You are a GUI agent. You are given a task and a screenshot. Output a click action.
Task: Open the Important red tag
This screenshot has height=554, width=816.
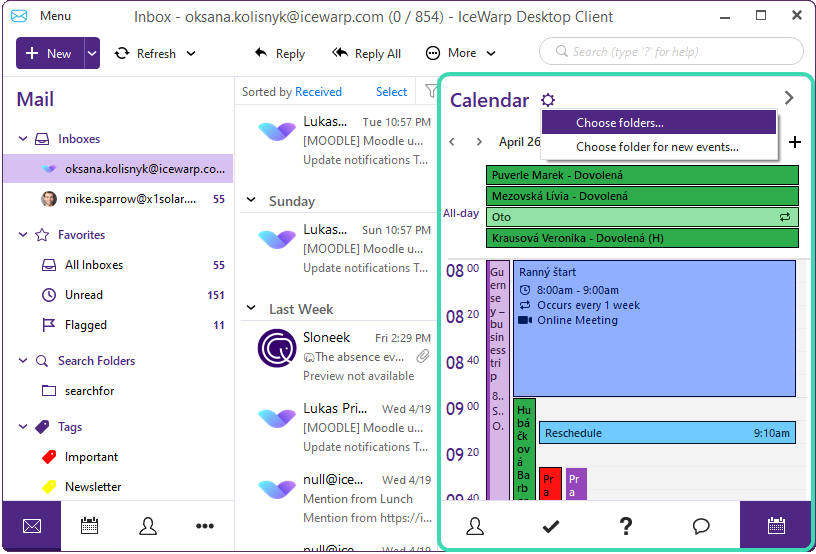(91, 457)
